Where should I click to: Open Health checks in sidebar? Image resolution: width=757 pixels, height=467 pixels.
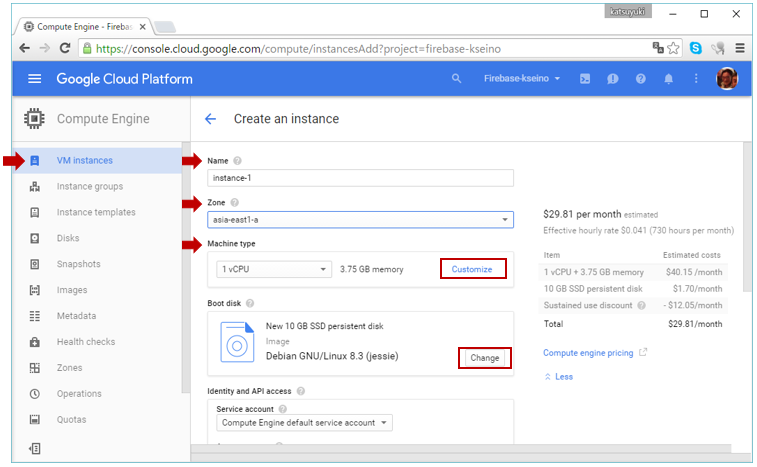[x=97, y=342]
